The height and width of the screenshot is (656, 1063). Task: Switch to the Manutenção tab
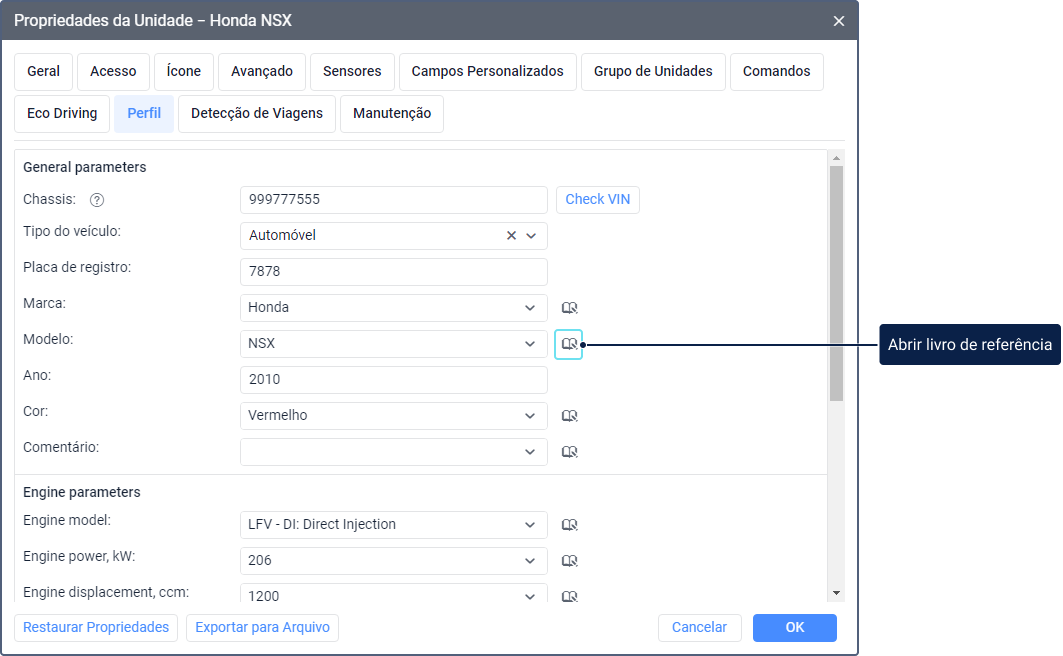point(392,114)
